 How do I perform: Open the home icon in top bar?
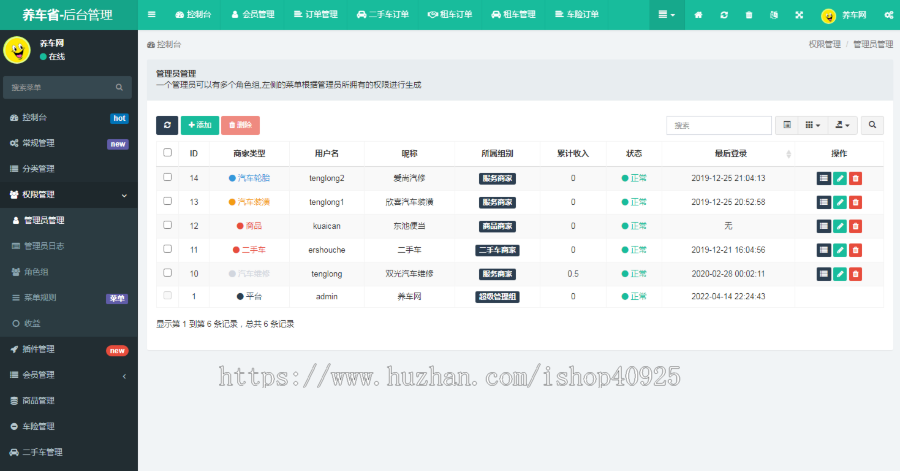[698, 15]
